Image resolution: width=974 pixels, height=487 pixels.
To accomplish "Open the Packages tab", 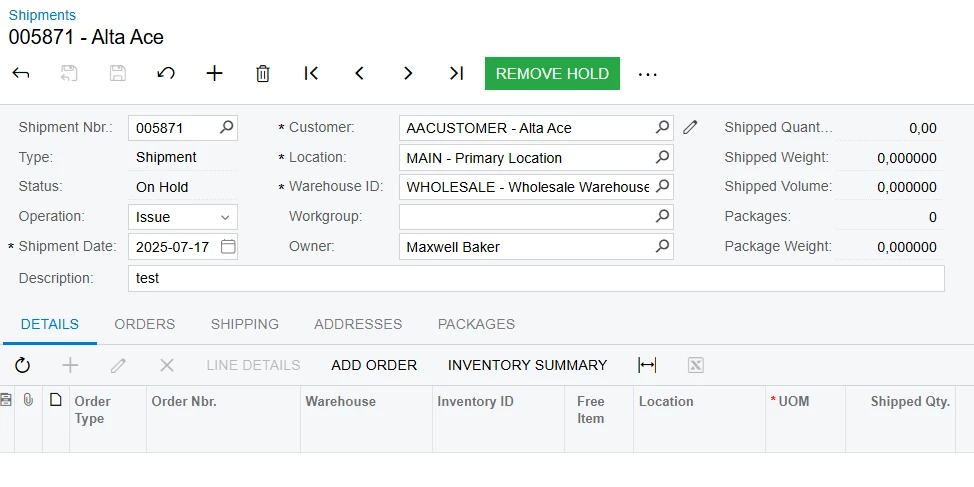I will coord(476,324).
